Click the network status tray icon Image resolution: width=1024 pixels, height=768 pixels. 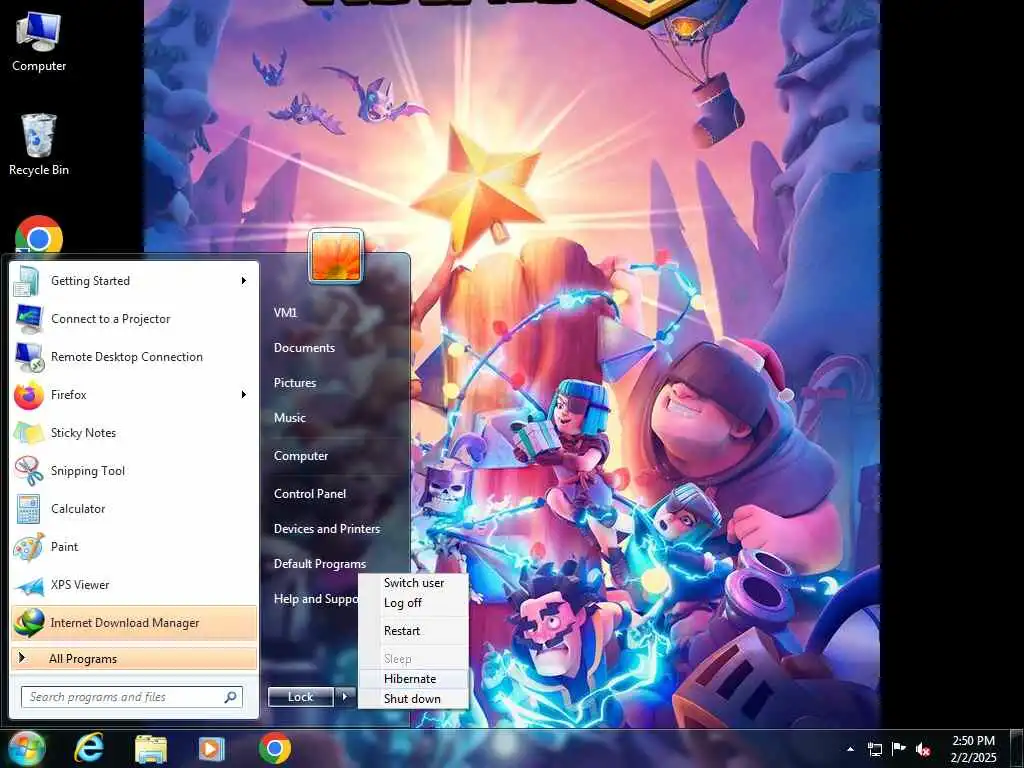(x=874, y=749)
